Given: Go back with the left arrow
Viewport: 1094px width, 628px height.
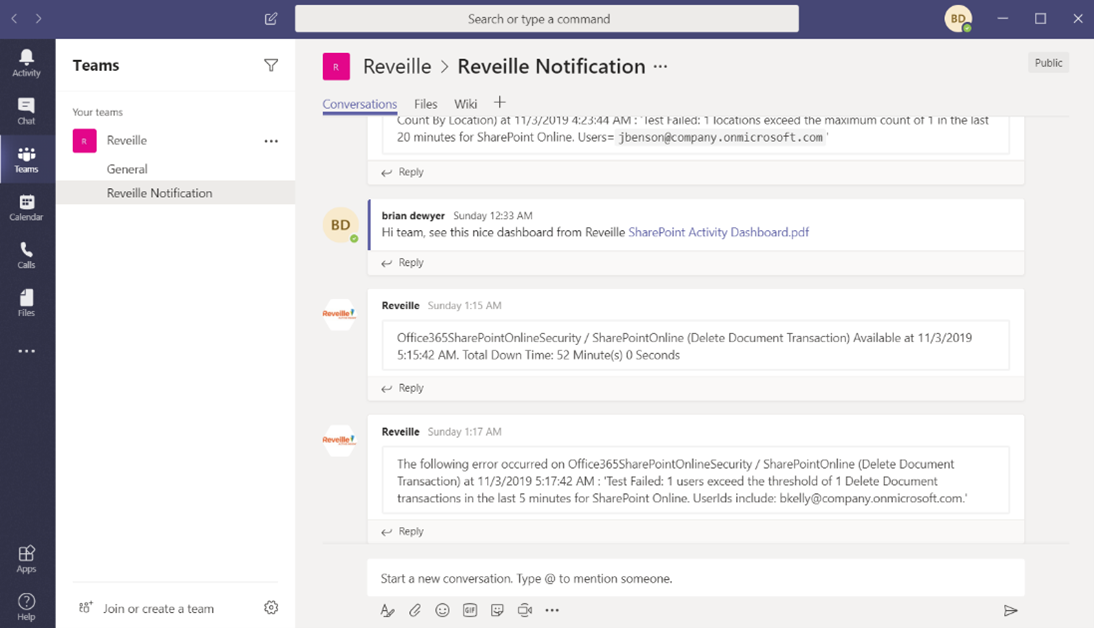Looking at the screenshot, I should pos(14,19).
